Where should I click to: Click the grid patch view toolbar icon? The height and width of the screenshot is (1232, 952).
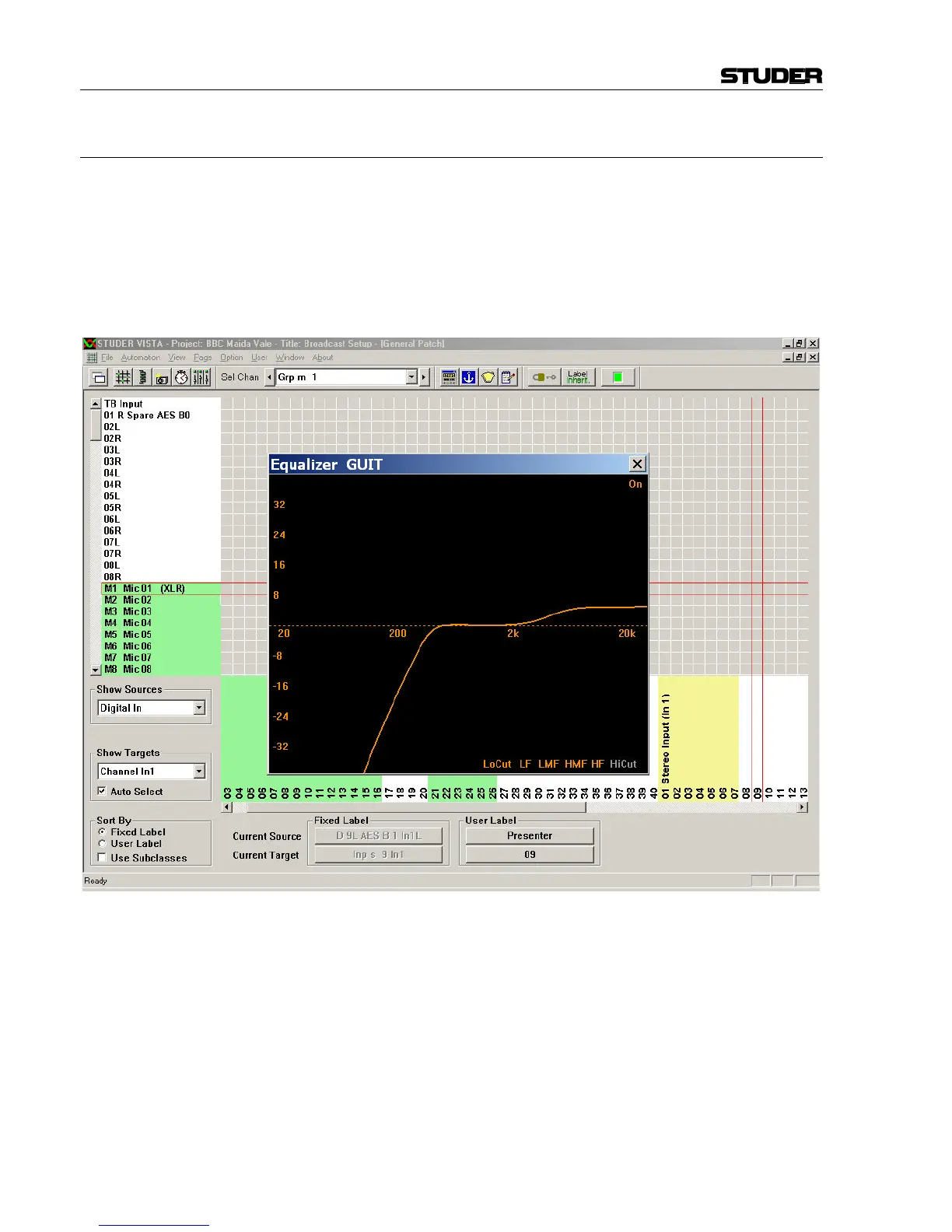[123, 377]
